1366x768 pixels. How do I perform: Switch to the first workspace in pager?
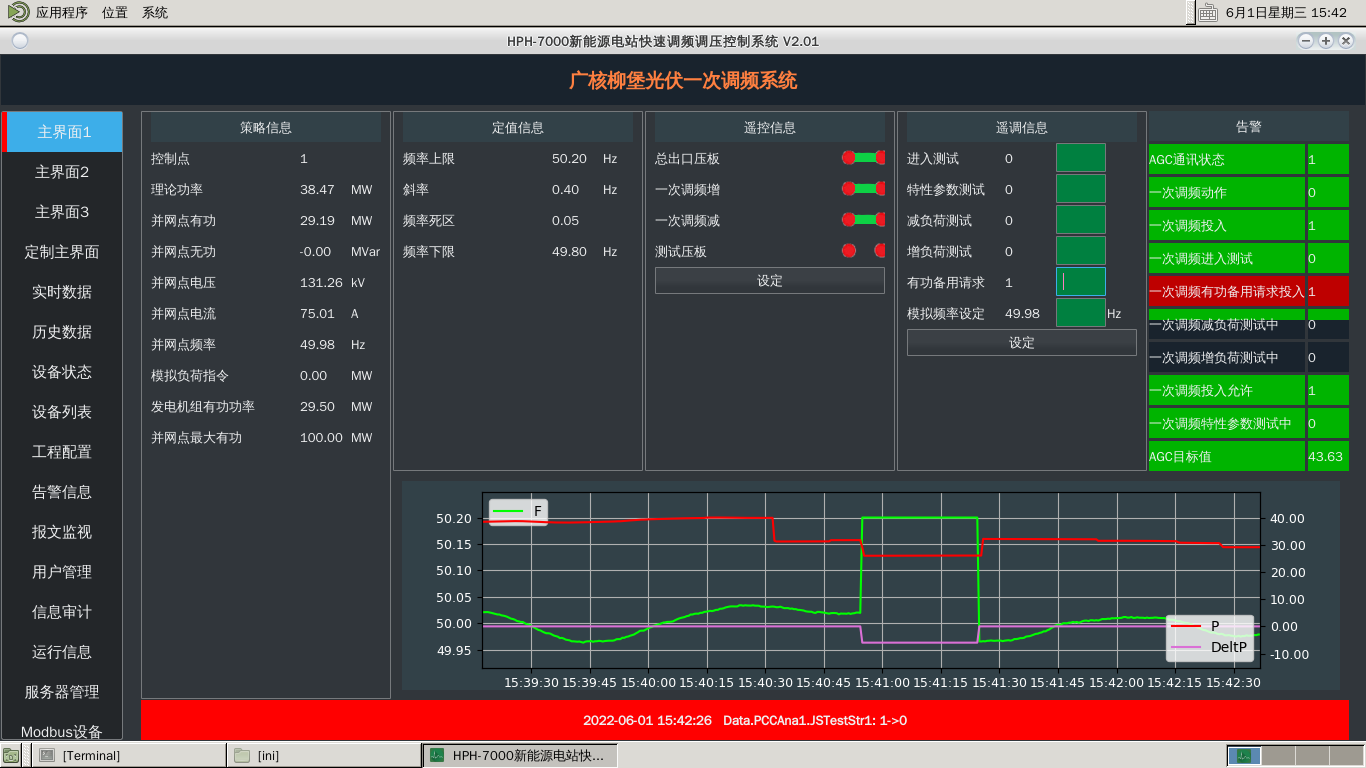1244,756
